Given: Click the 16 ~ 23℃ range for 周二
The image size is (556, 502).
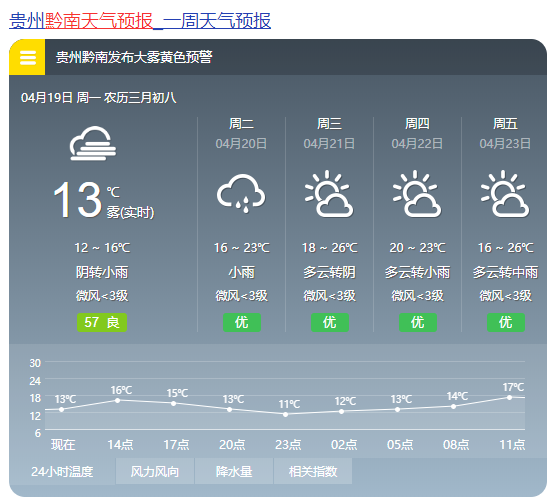Looking at the screenshot, I should (x=241, y=247).
